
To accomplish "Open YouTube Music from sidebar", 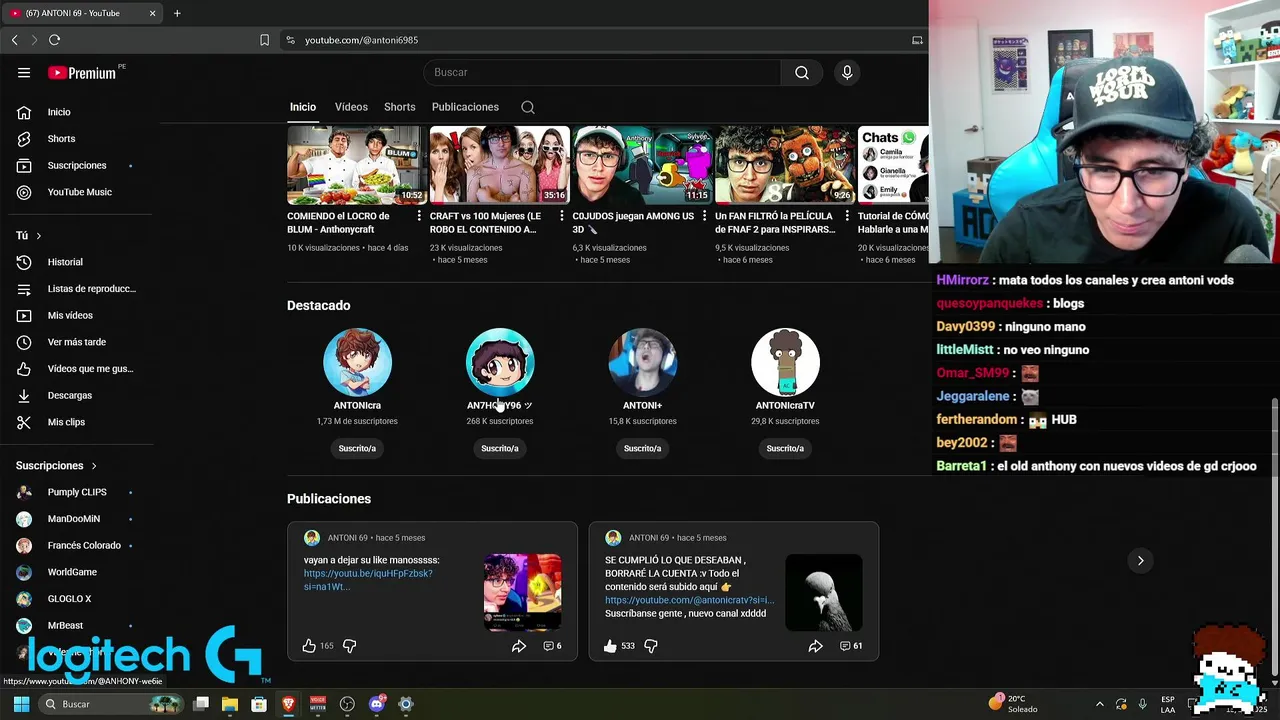I will click(x=77, y=192).
